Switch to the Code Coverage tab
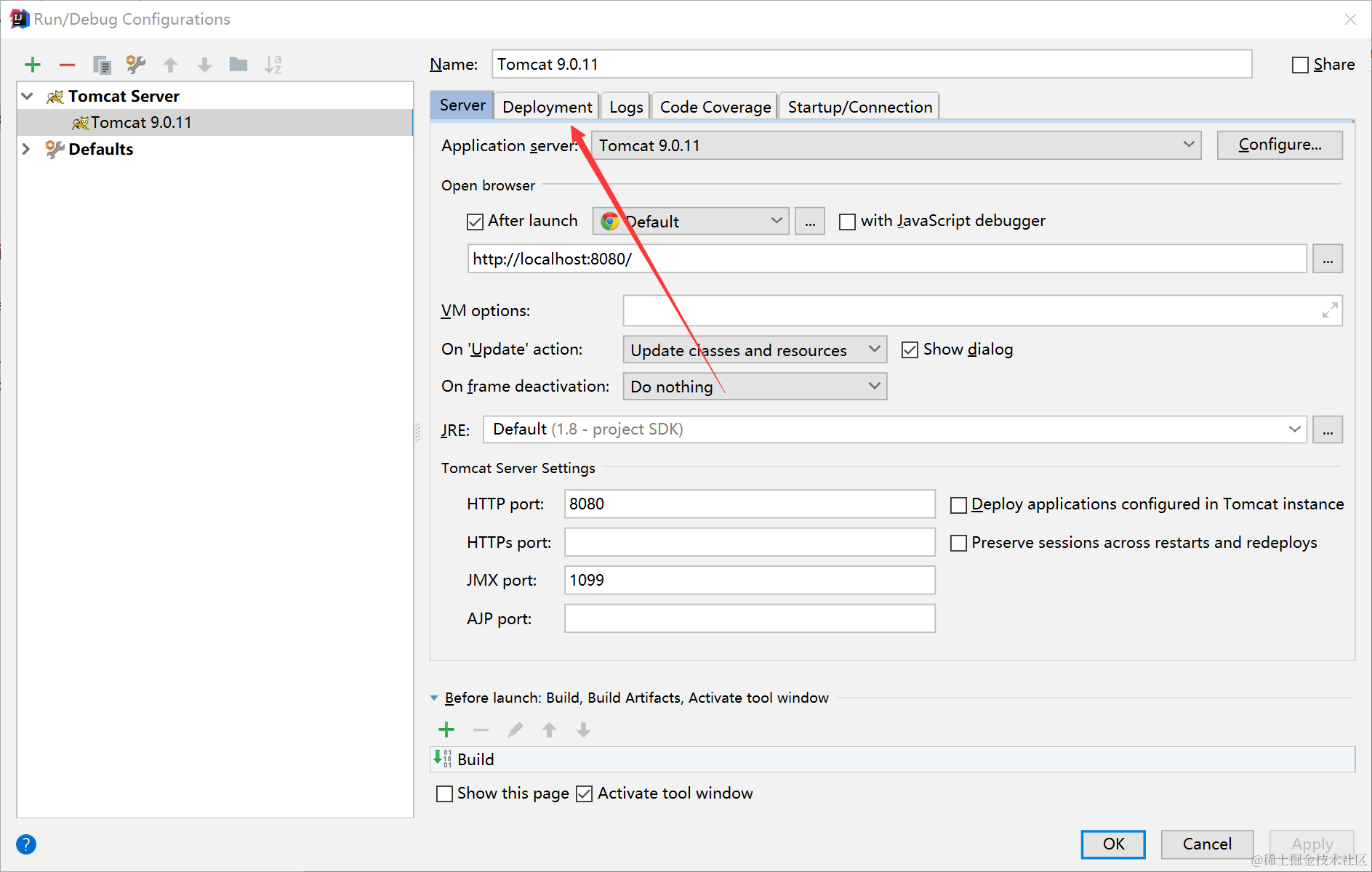 pyautogui.click(x=715, y=107)
